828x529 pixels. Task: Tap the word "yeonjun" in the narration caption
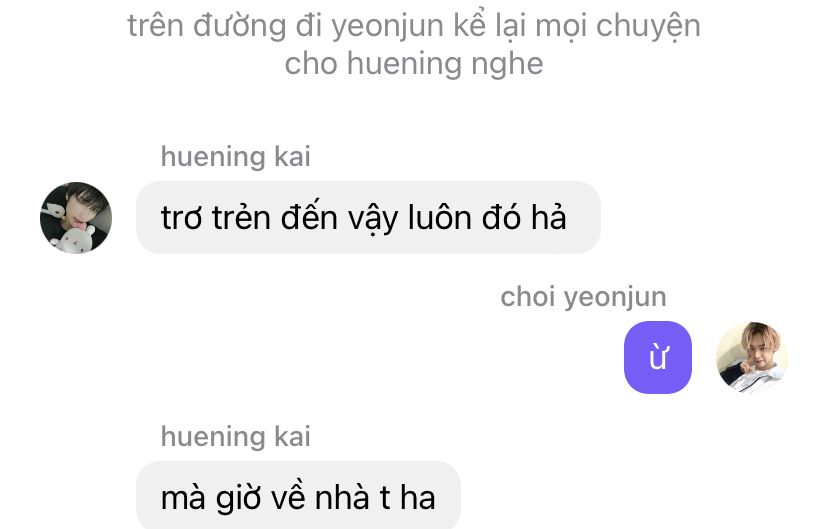[388, 27]
